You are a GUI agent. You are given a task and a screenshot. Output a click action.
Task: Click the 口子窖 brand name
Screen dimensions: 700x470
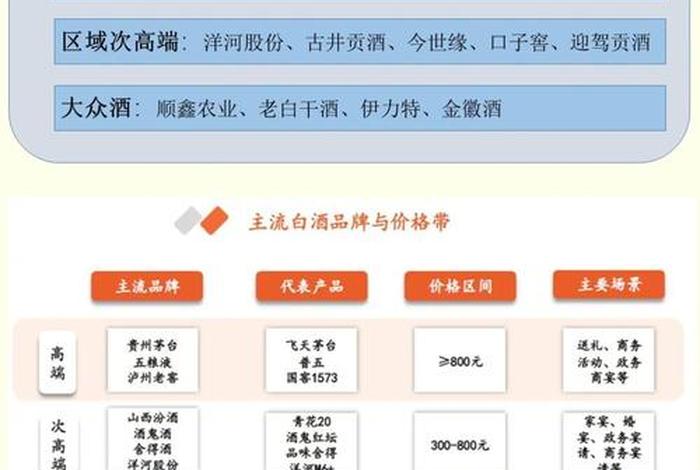[x=519, y=42]
